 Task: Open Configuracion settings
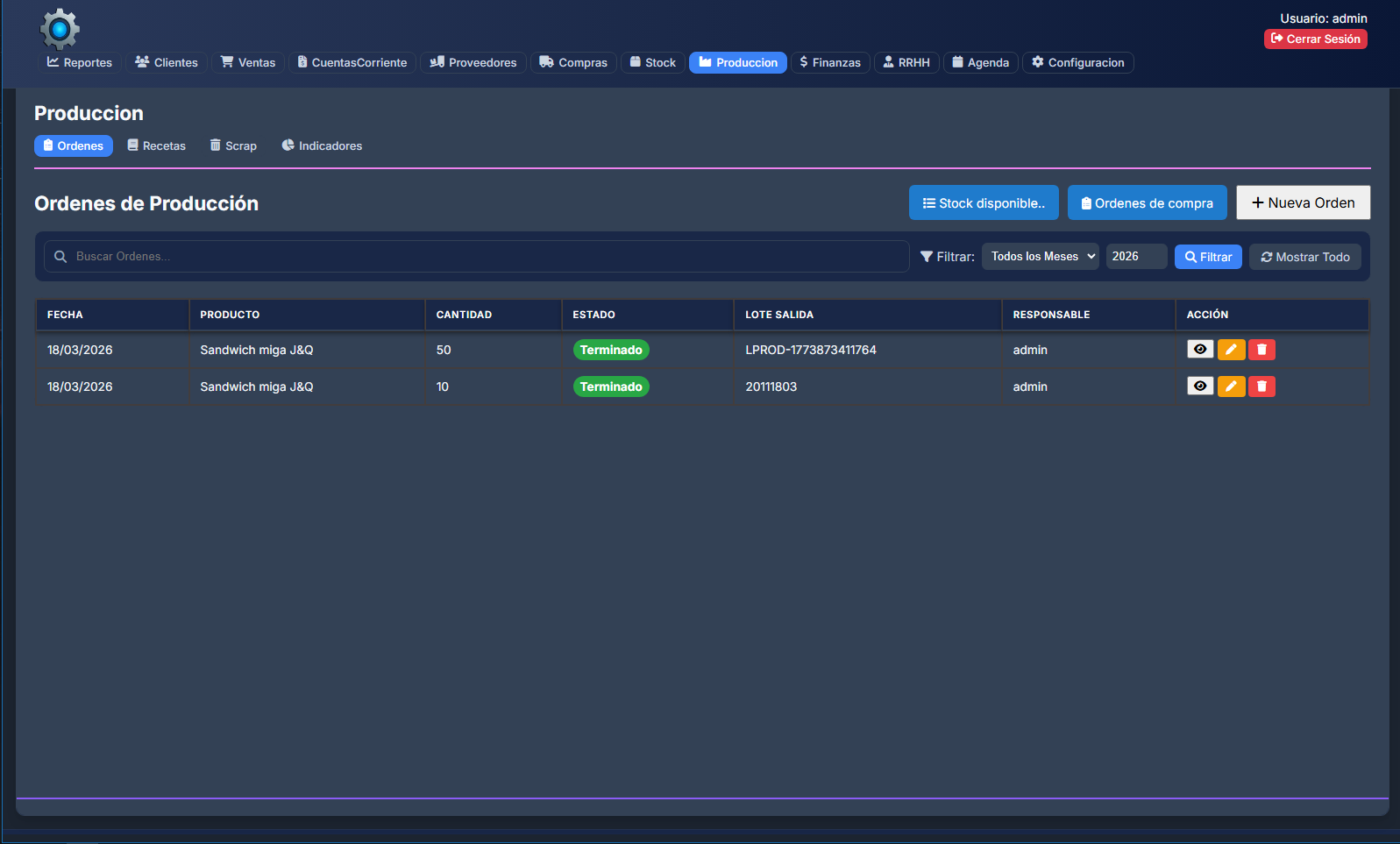coord(1078,62)
